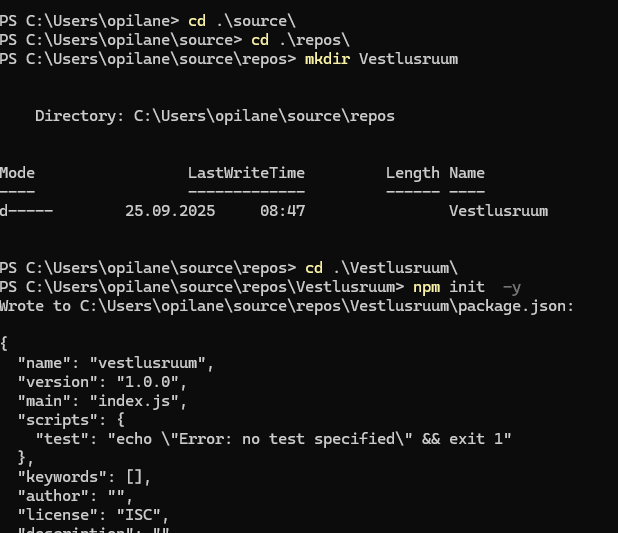
Task: Click the "cd .\source\" command text
Action: (x=240, y=20)
